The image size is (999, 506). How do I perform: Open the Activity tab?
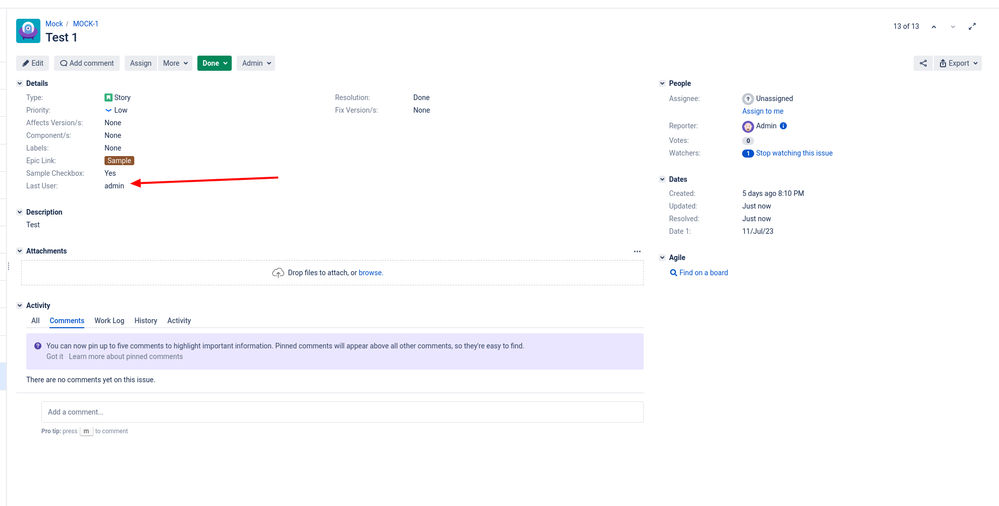(x=179, y=321)
